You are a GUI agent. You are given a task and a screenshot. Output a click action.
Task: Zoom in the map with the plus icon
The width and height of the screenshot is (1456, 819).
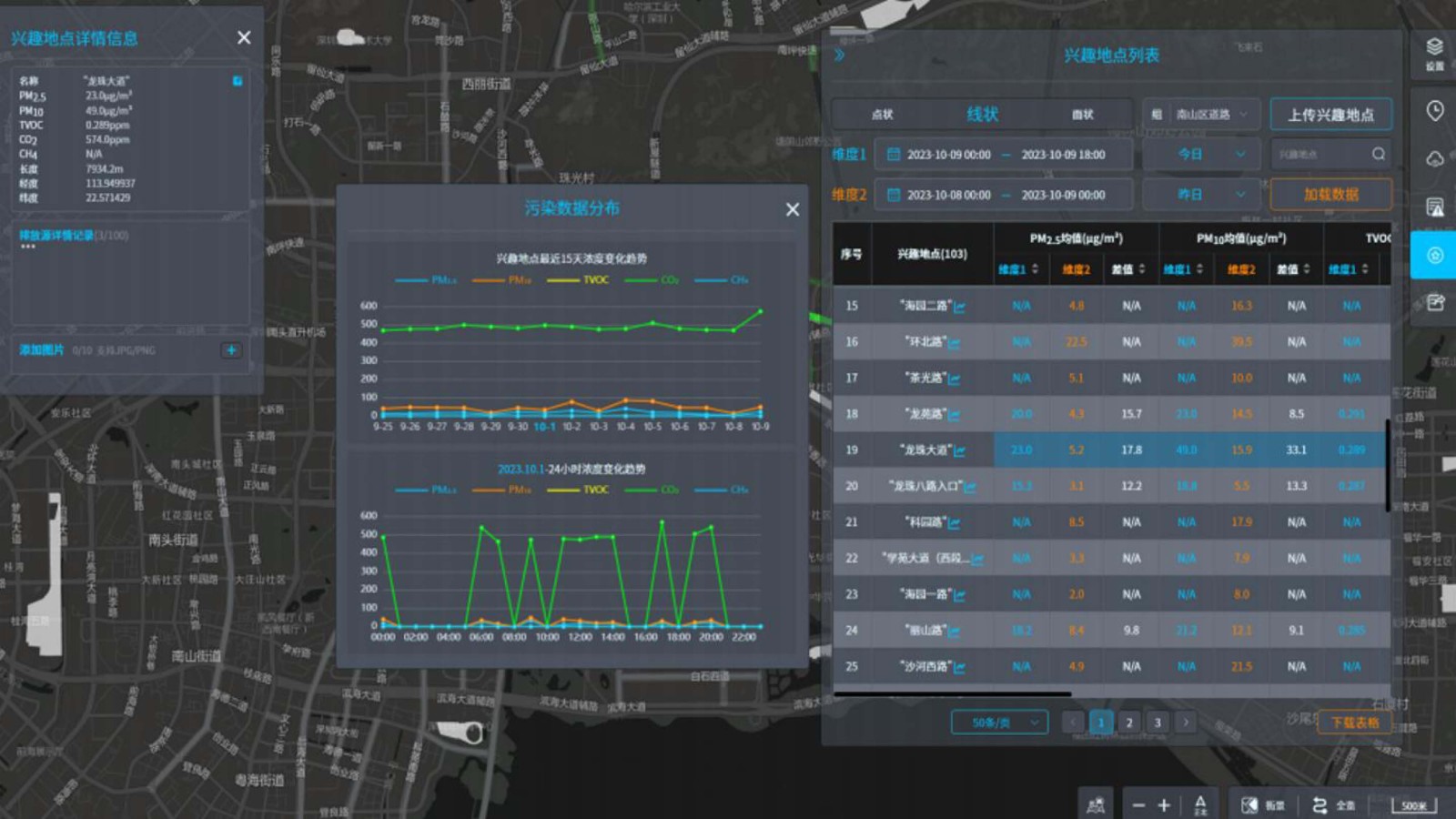(1164, 805)
